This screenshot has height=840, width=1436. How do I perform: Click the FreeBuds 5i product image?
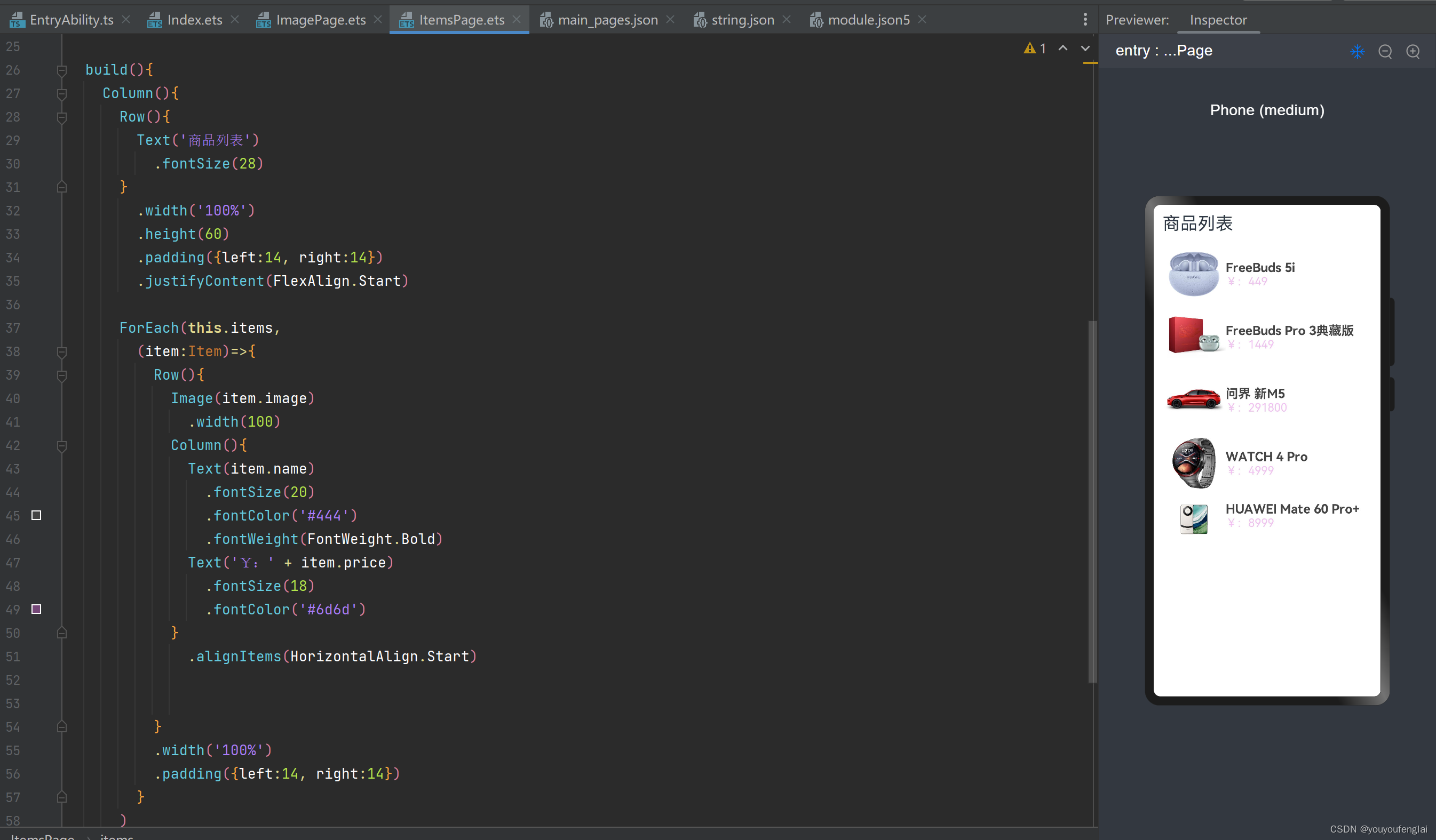click(x=1193, y=274)
